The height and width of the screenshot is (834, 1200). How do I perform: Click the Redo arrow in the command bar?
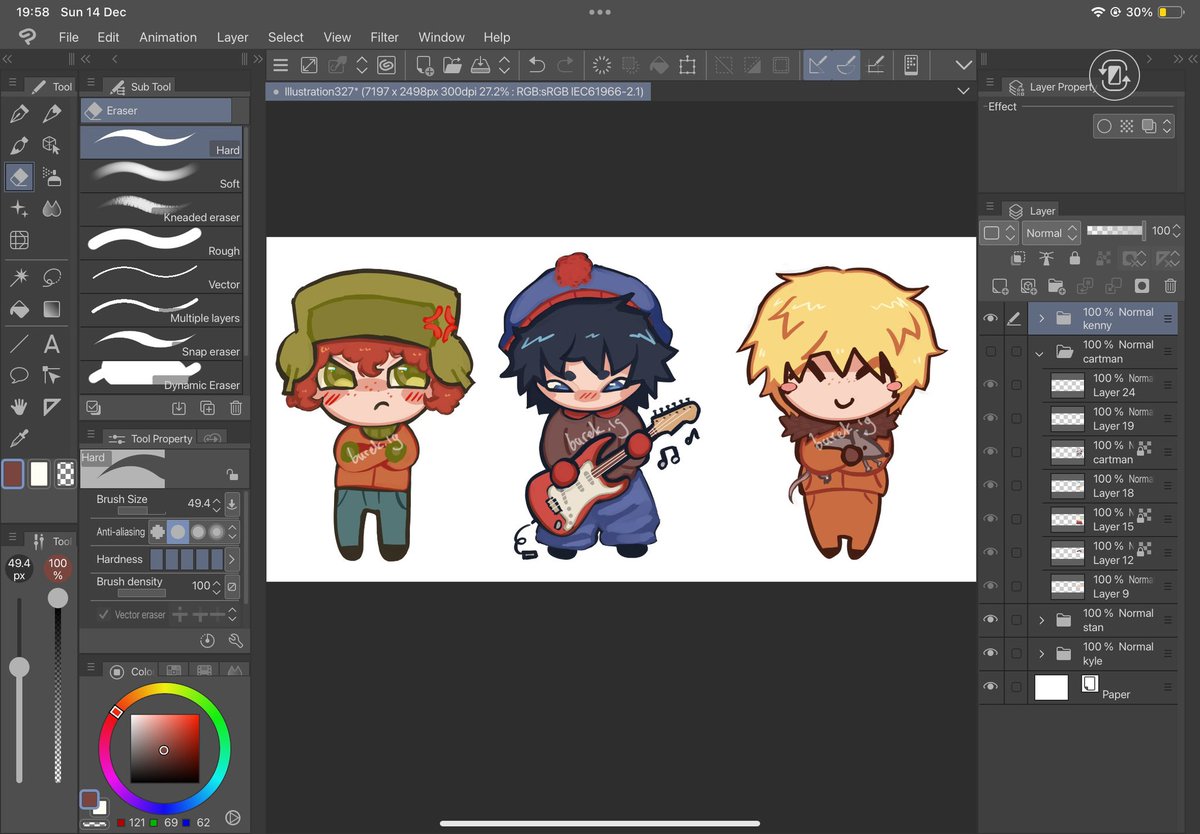(566, 65)
